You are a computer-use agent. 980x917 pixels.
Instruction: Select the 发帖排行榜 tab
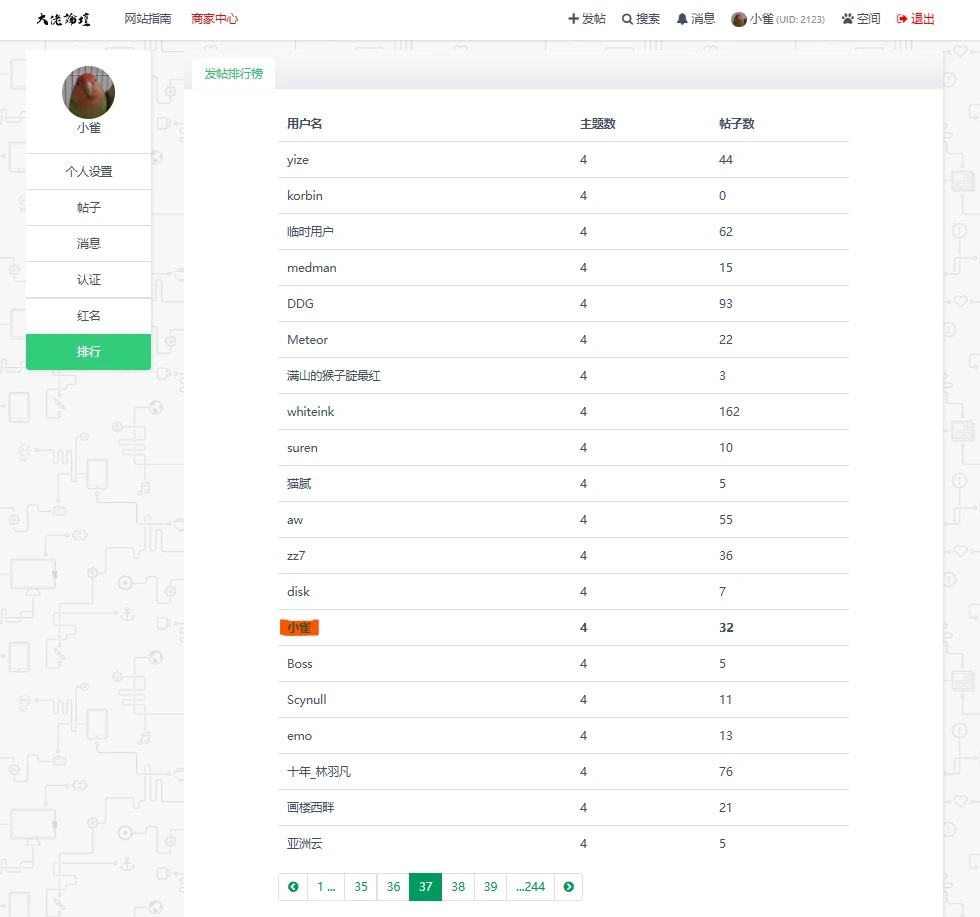[x=233, y=74]
